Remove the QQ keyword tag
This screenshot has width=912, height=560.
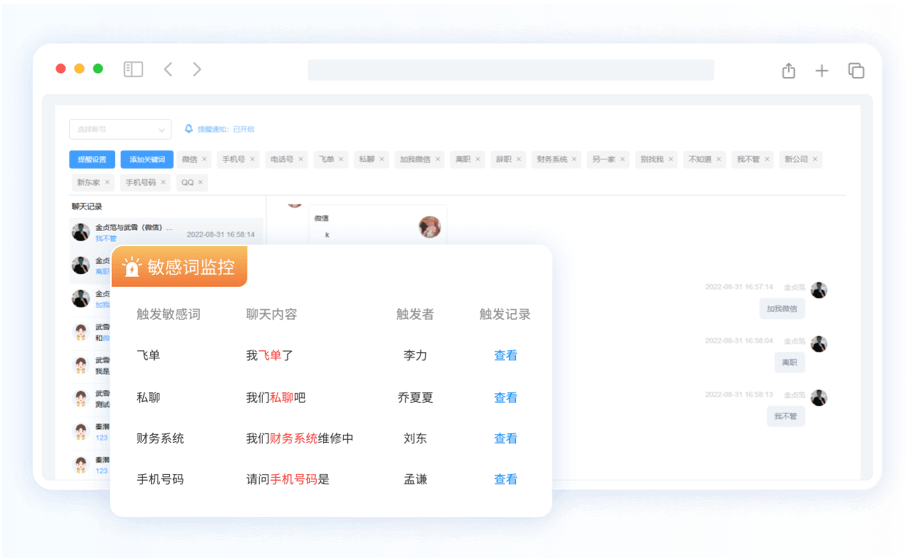200,183
